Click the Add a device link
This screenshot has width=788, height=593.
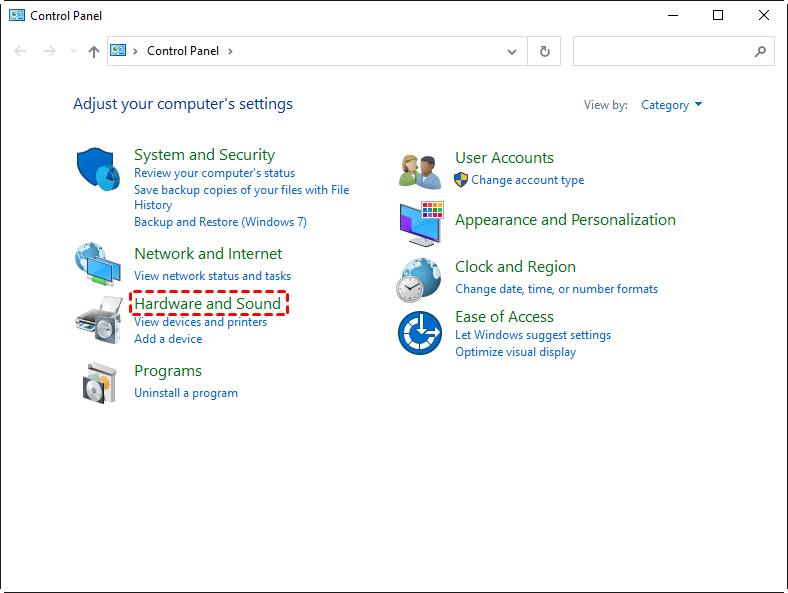click(x=168, y=339)
